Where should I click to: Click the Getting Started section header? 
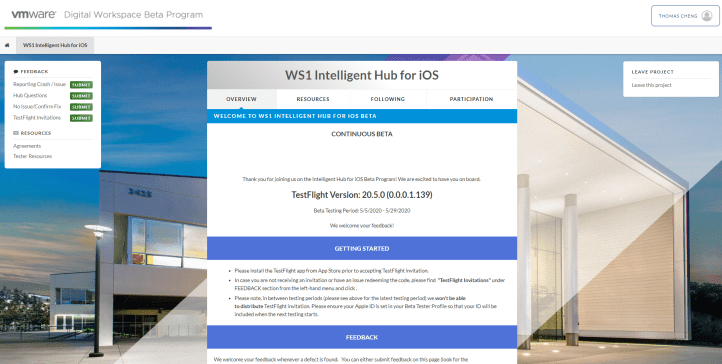[x=362, y=248]
